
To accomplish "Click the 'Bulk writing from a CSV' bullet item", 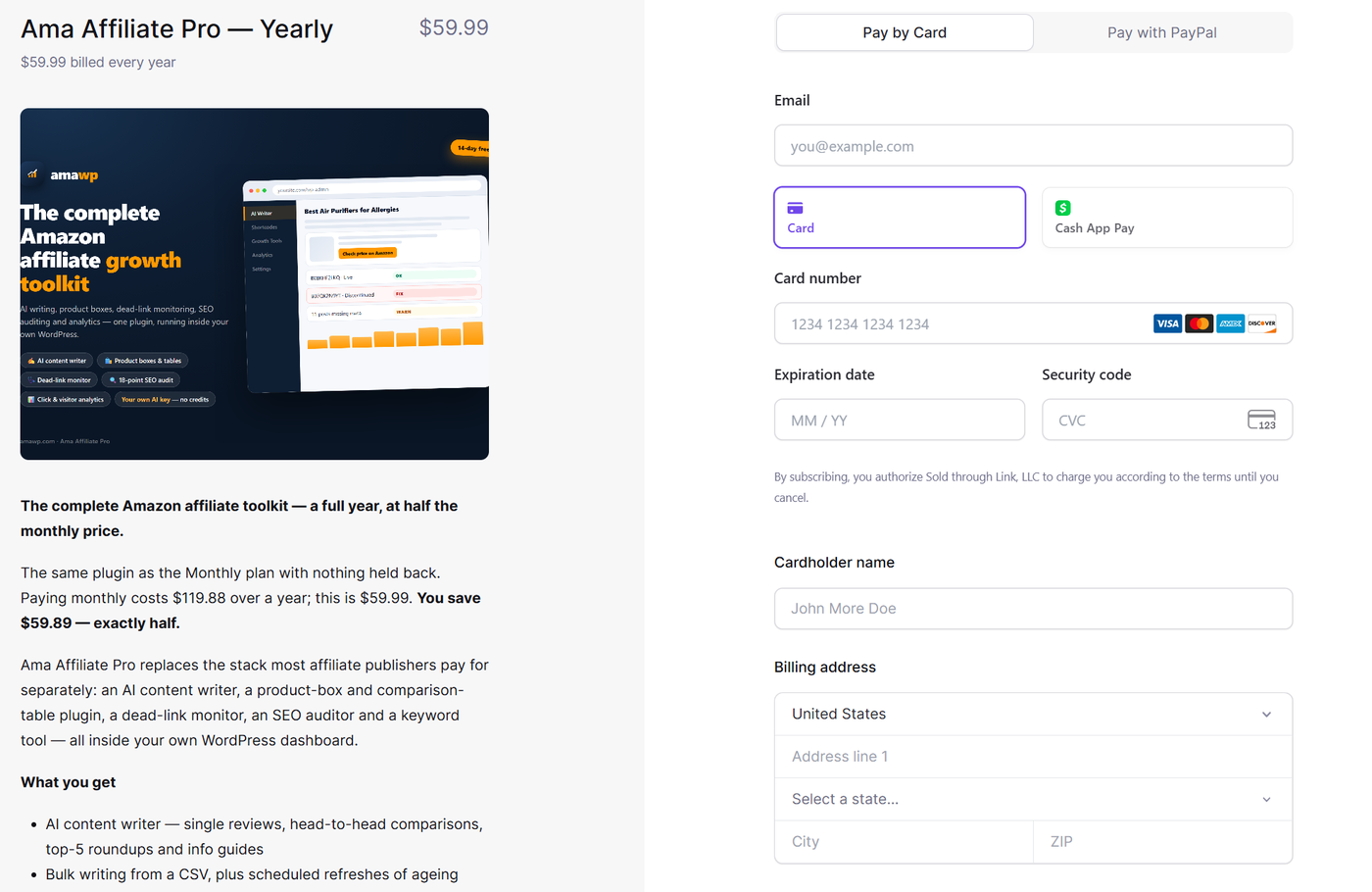I will (252, 874).
